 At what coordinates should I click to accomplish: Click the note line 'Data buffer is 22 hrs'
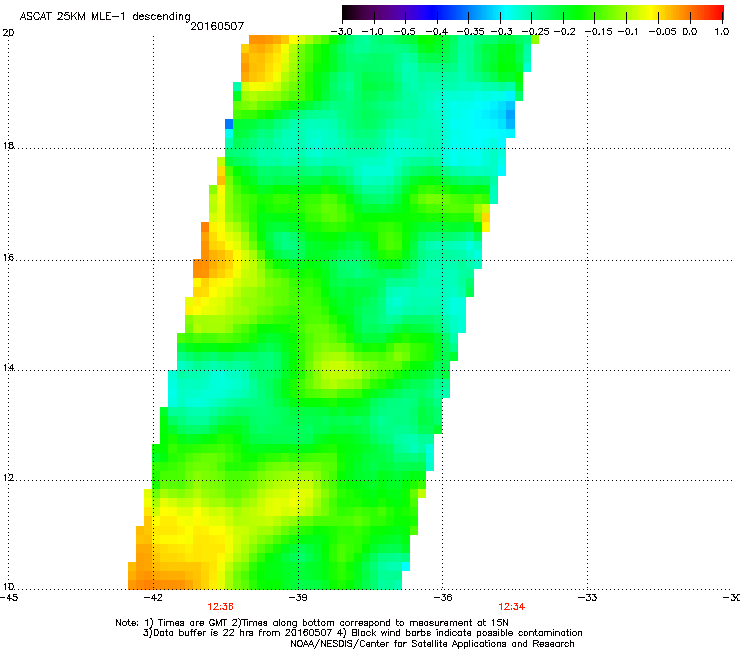point(362,633)
